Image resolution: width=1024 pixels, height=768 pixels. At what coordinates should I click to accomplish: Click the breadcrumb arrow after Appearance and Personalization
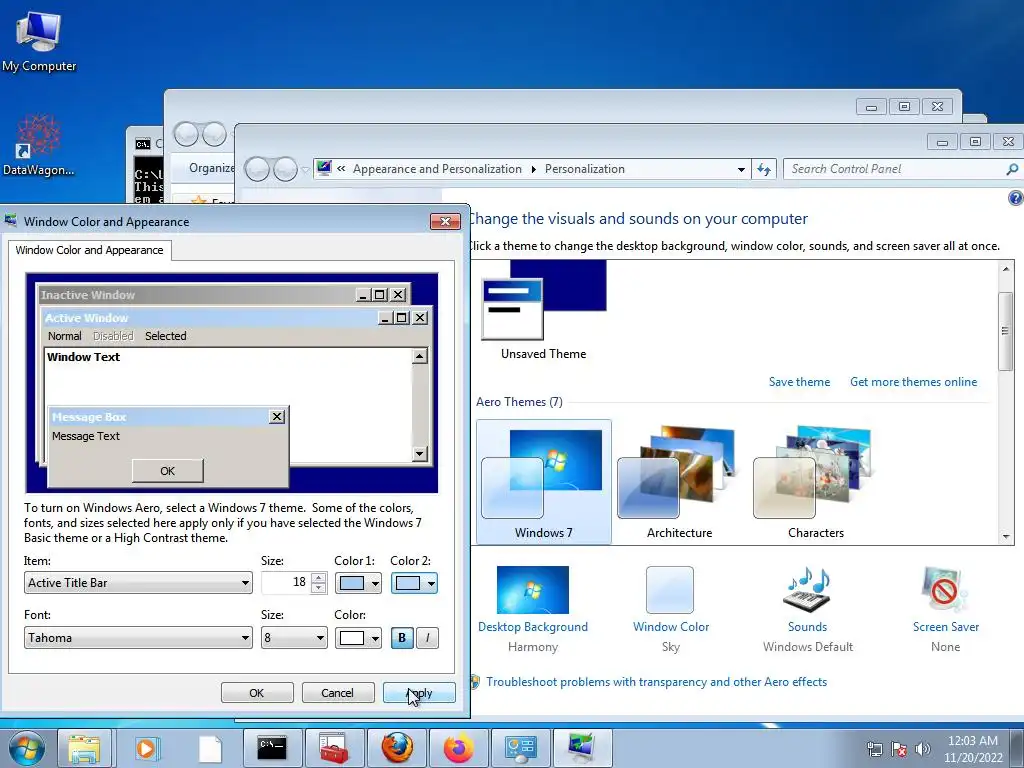pyautogui.click(x=533, y=169)
